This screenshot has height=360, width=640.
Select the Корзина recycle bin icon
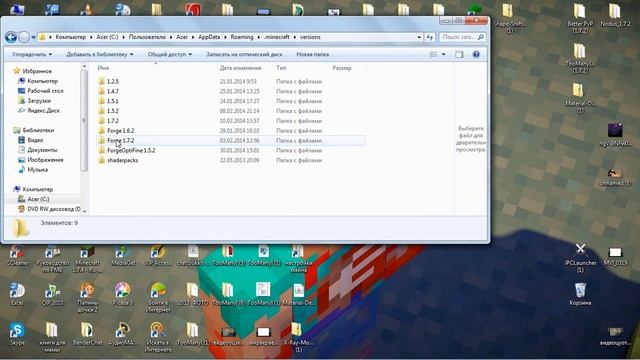click(x=580, y=294)
